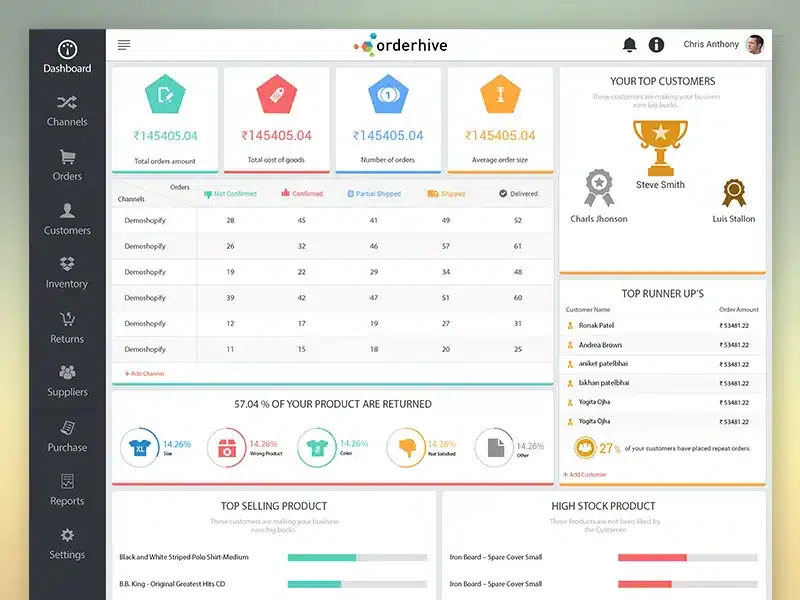Open Suppliers sidebar icon
The width and height of the screenshot is (800, 600).
[x=67, y=372]
